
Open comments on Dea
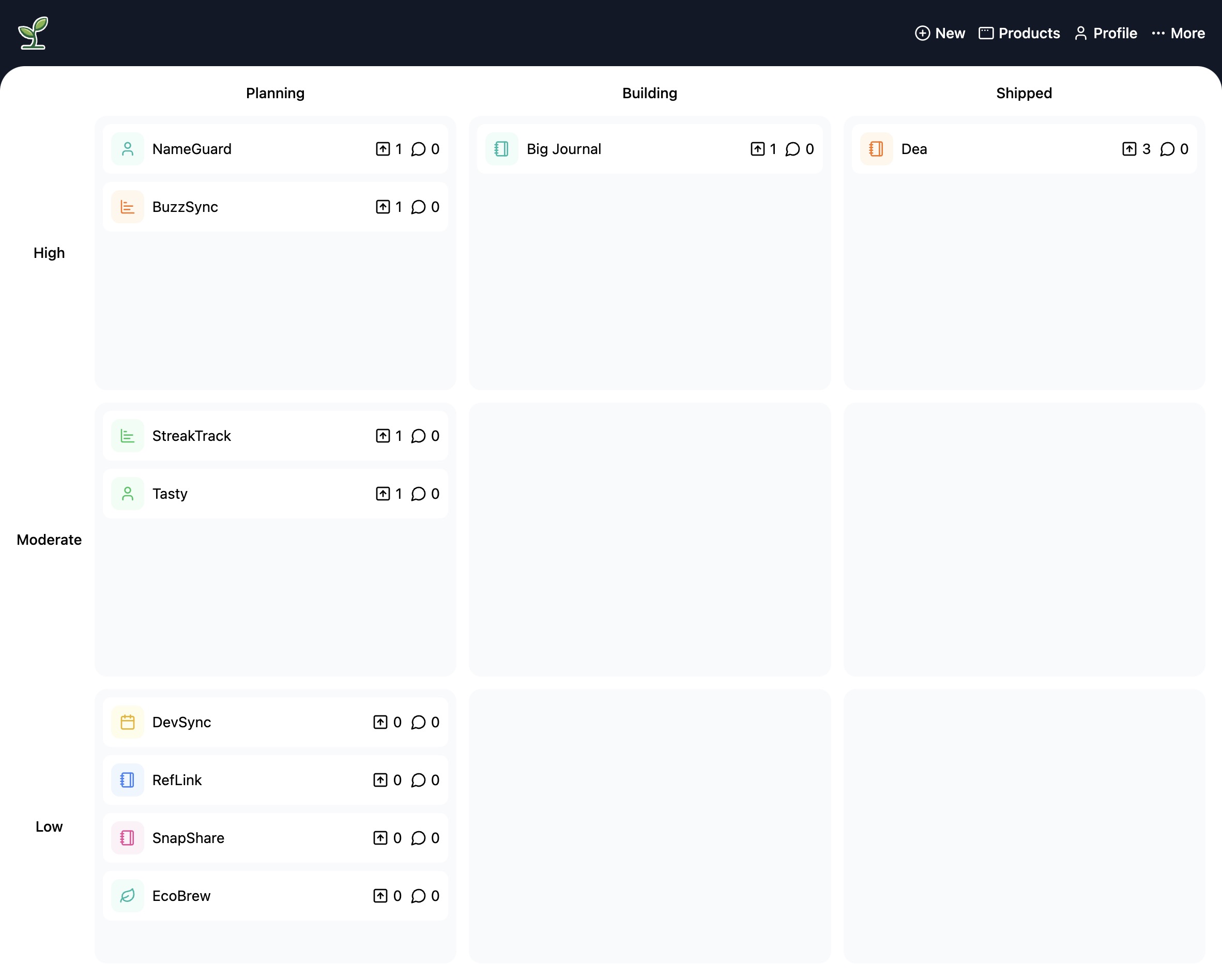1174,149
